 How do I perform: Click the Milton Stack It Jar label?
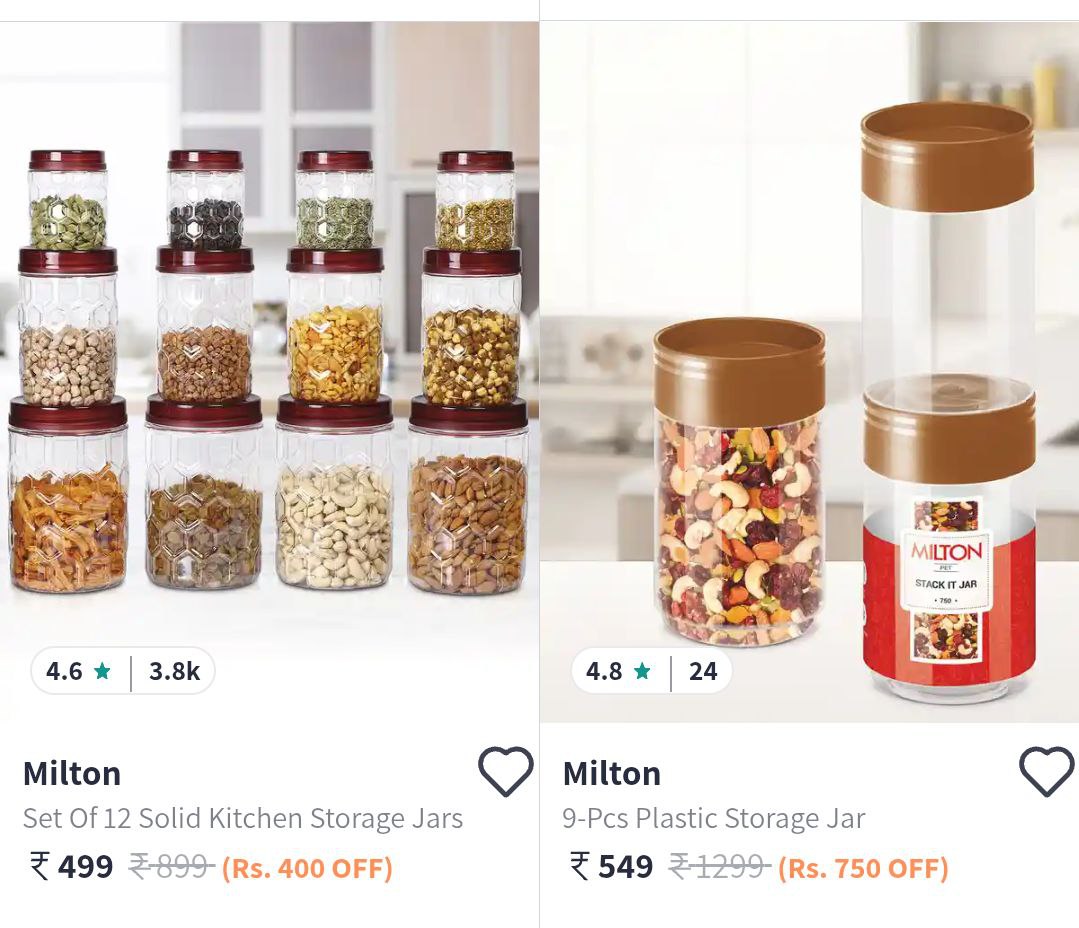pos(946,569)
